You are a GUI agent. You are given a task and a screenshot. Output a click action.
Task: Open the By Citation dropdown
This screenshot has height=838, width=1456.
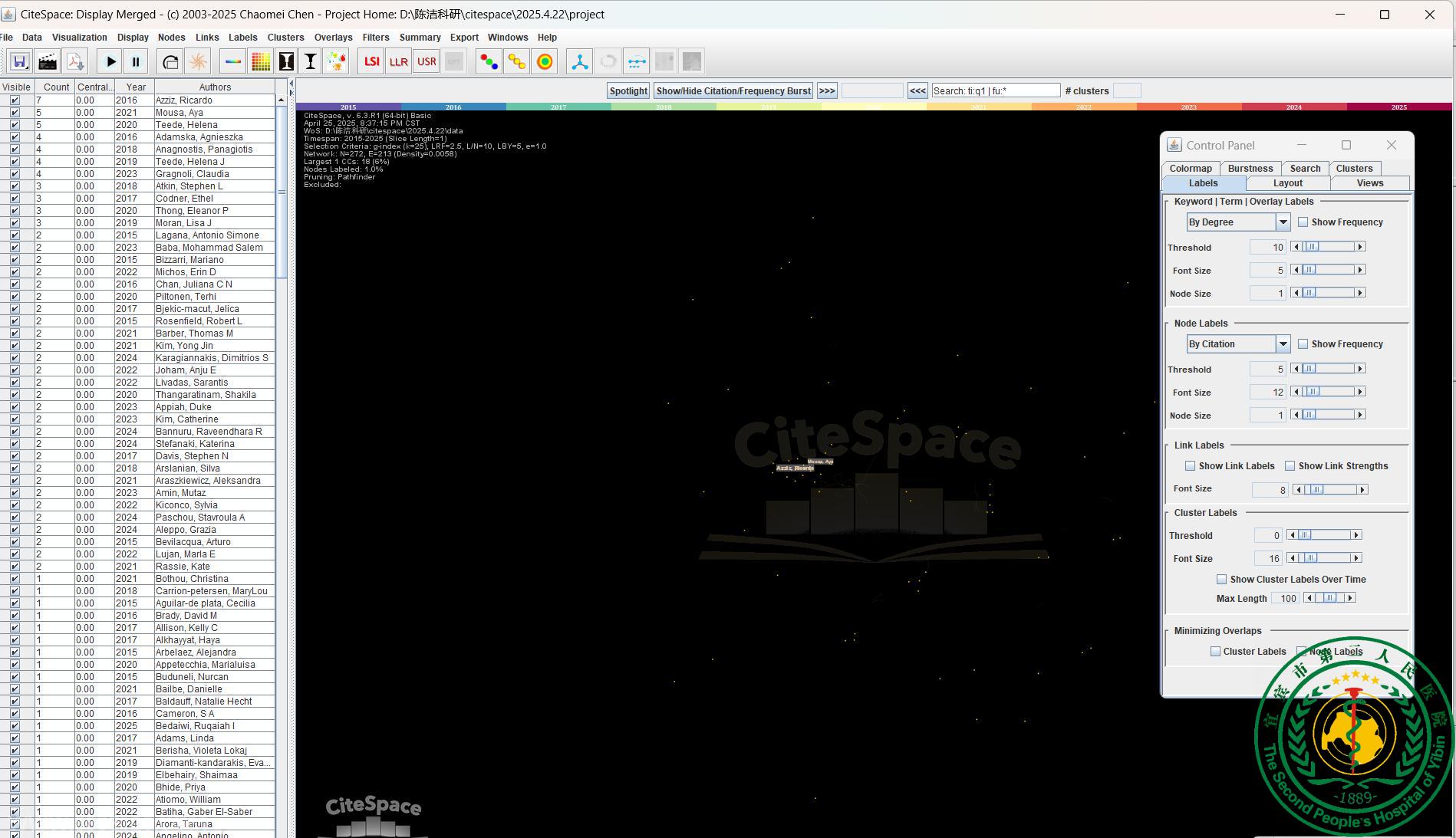(1282, 344)
